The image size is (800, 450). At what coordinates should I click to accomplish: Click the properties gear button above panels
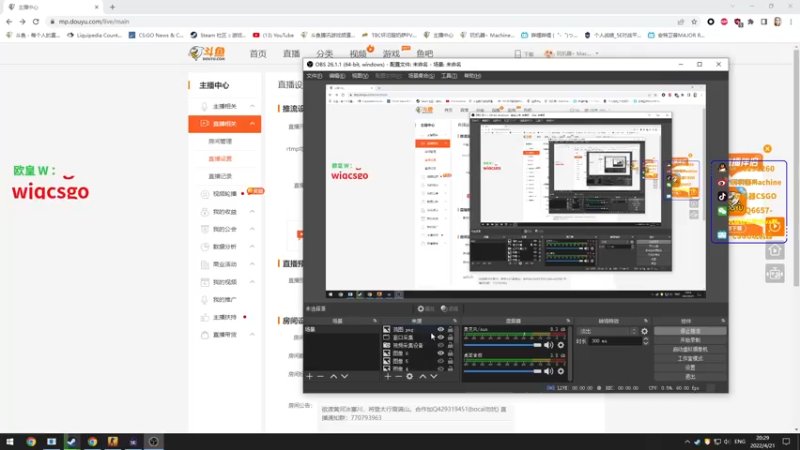(x=426, y=309)
